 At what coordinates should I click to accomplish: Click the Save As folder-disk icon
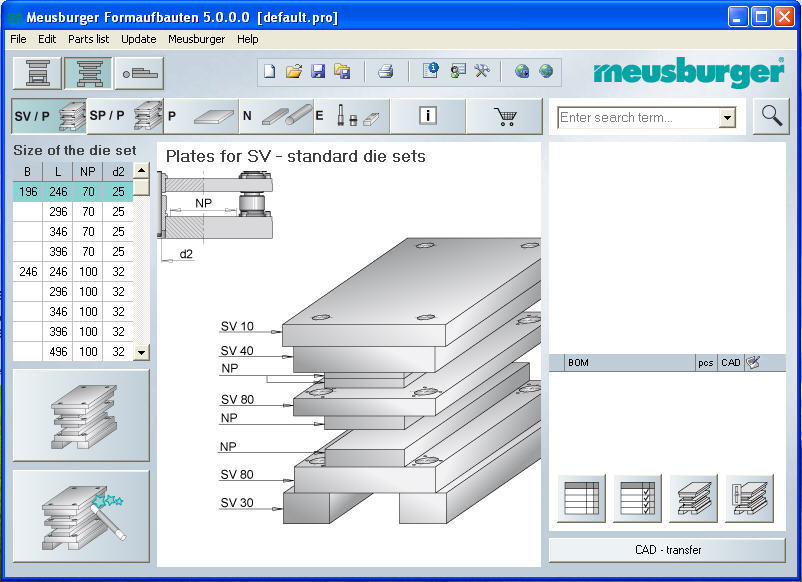click(x=342, y=71)
